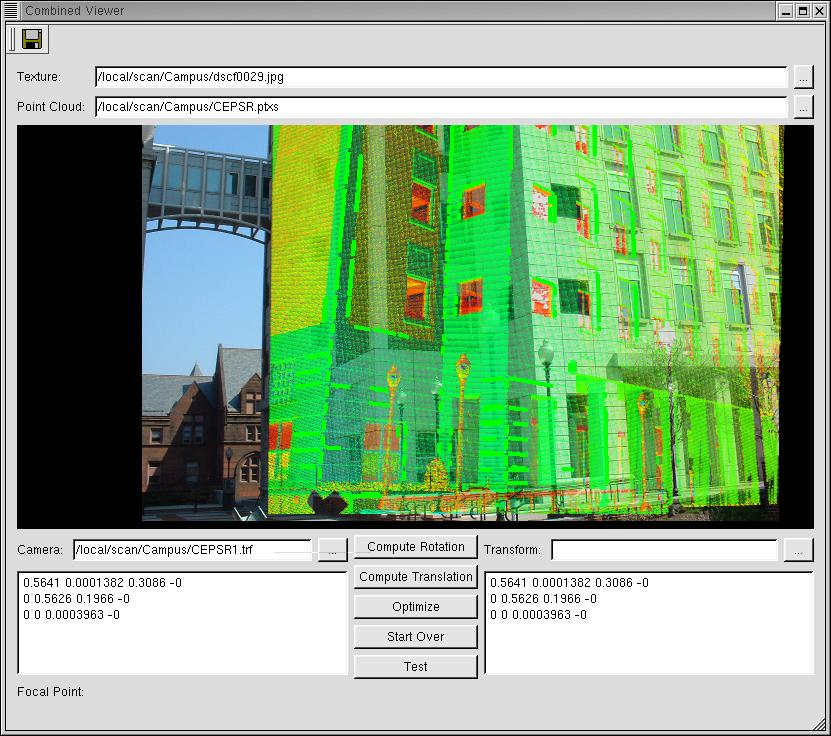Image resolution: width=831 pixels, height=736 pixels.
Task: Click the Camera file path field
Action: pos(193,550)
